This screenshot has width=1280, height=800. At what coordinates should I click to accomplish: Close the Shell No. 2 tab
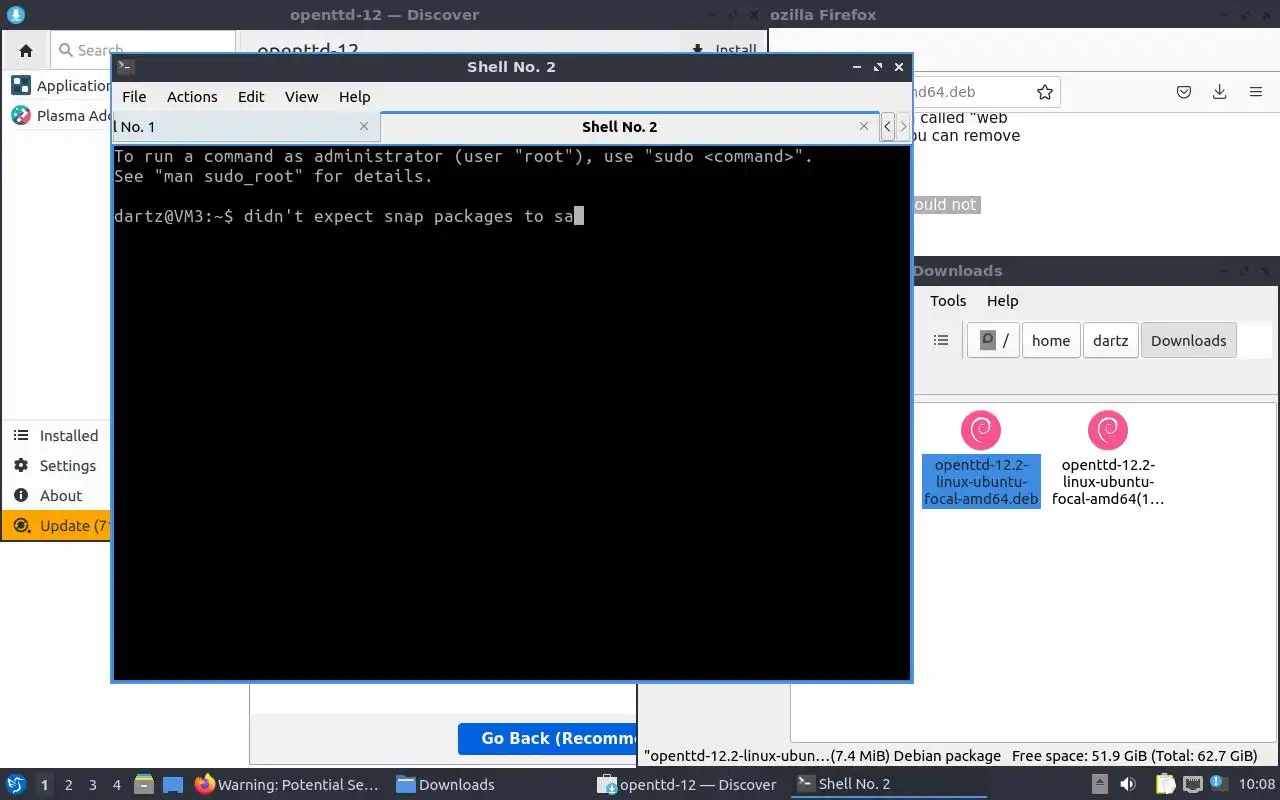click(864, 126)
